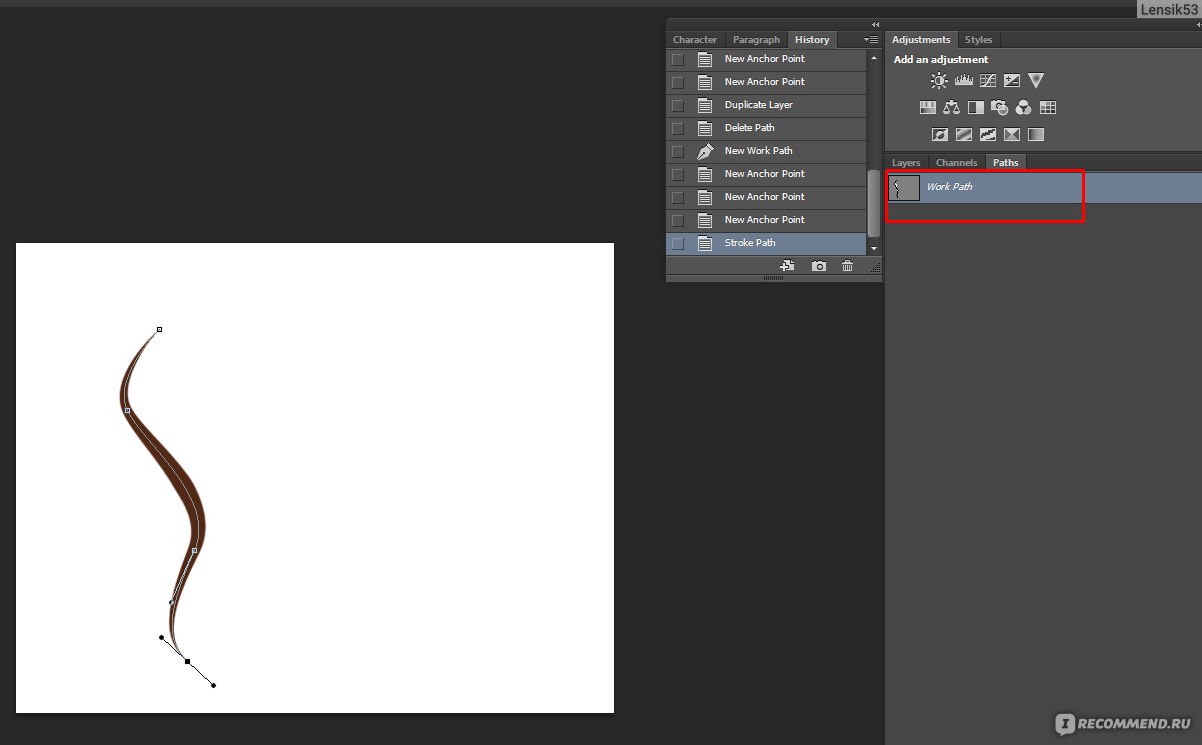Add a Brightness/Contrast adjustment
Viewport: 1202px width, 745px height.
(939, 81)
